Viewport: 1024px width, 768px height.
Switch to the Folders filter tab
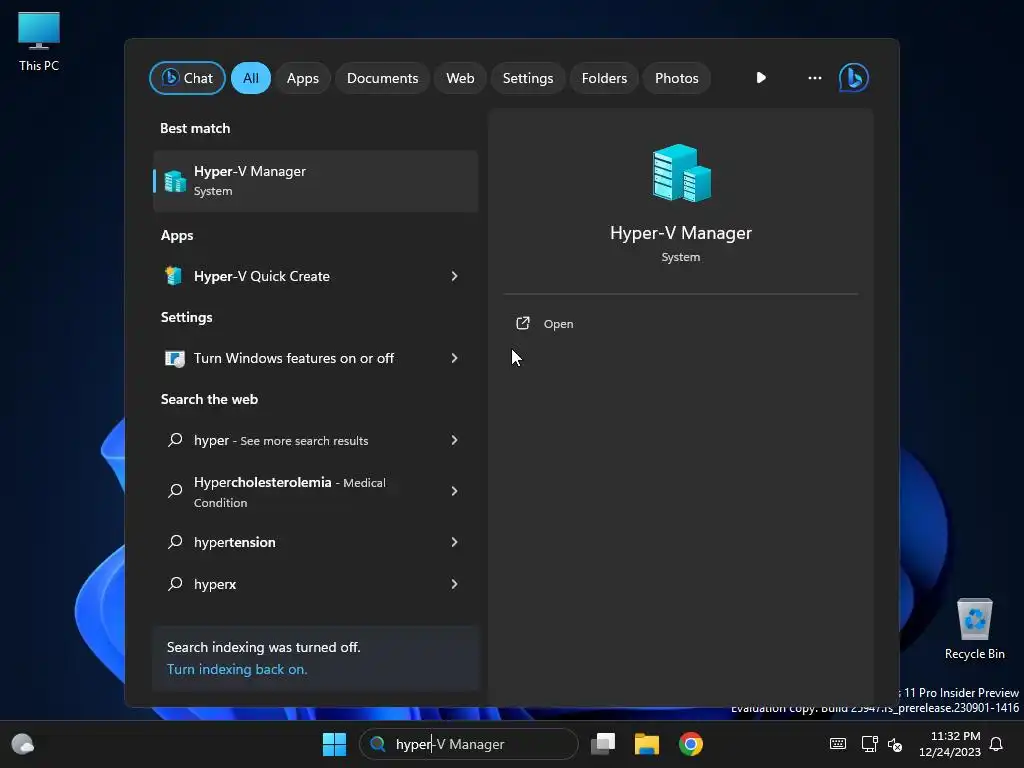[604, 78]
